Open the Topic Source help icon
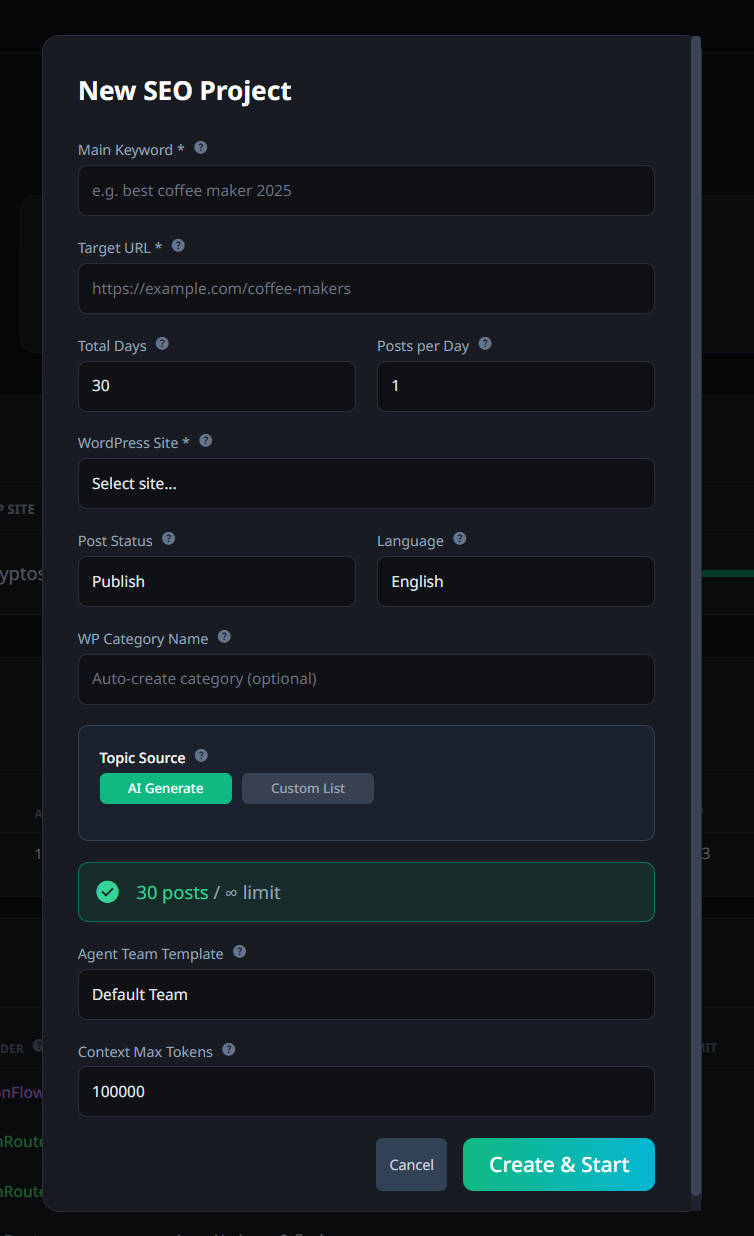 [200, 756]
